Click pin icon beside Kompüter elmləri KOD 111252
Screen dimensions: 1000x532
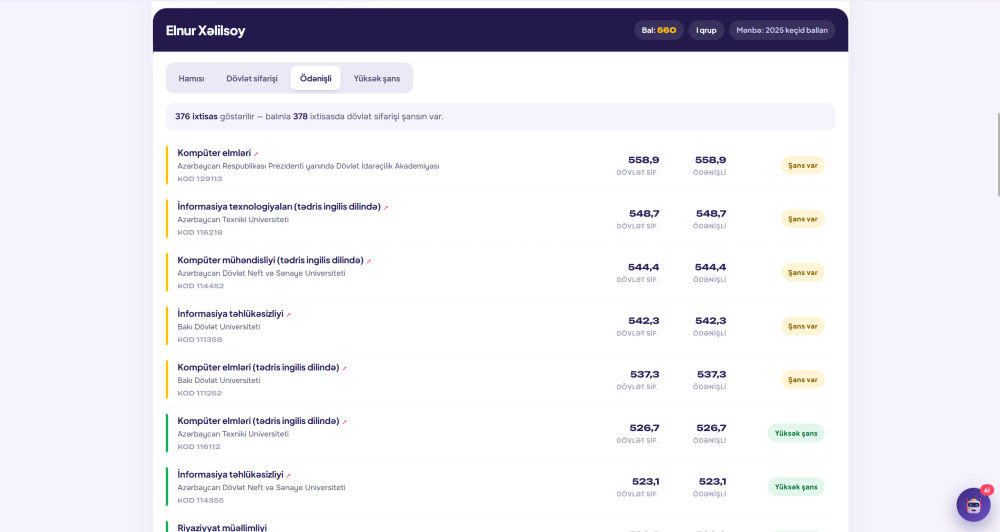pyautogui.click(x=344, y=368)
